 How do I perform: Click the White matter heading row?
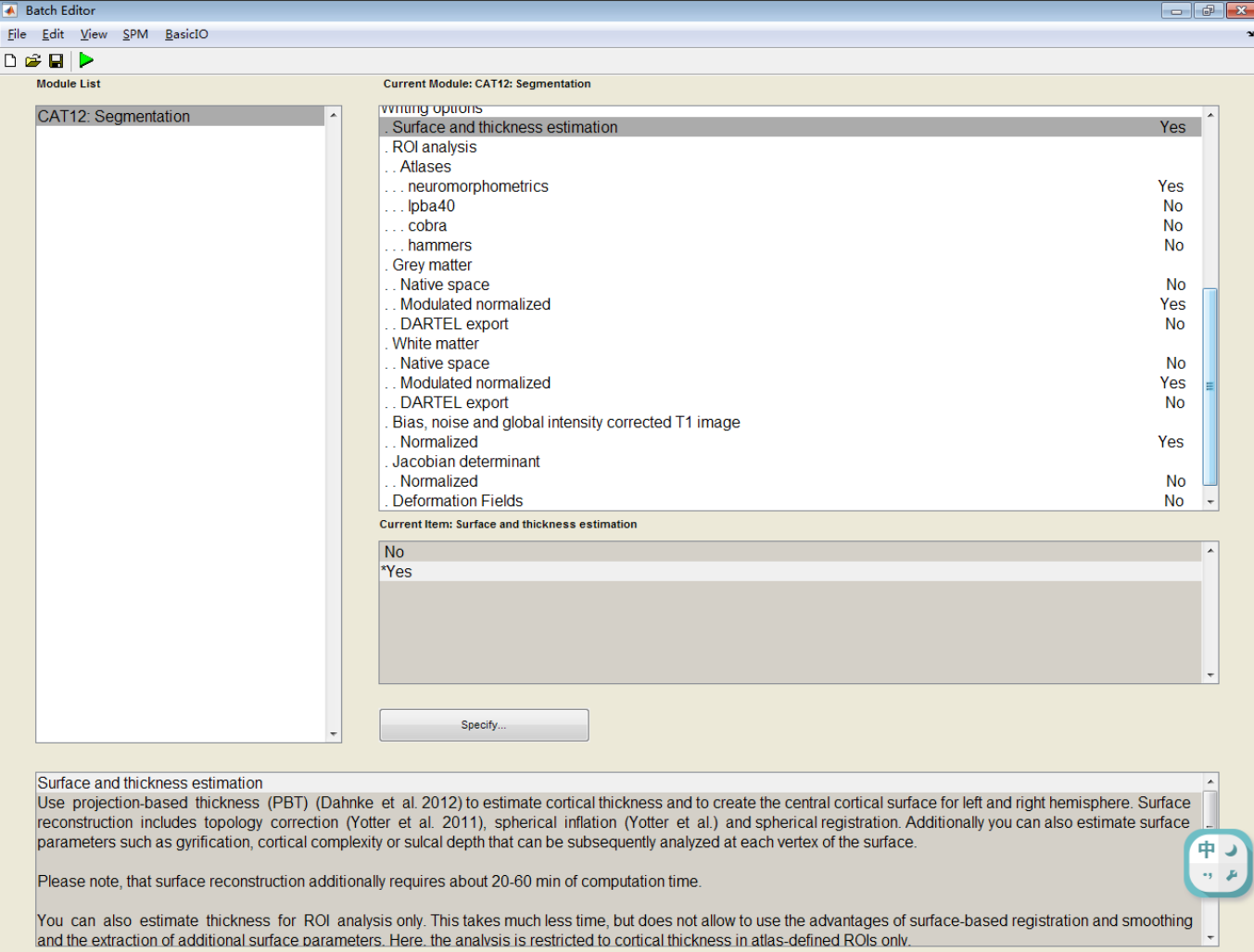(791, 343)
